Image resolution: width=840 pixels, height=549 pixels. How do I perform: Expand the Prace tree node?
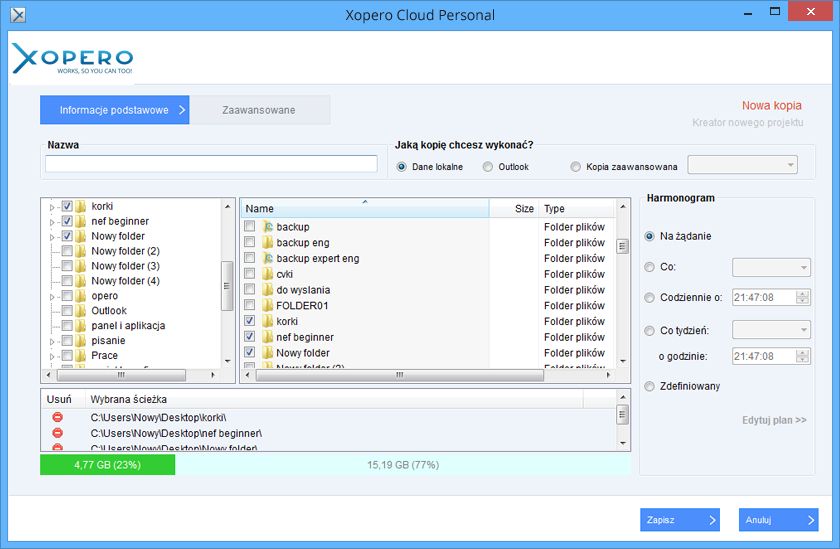[52, 356]
